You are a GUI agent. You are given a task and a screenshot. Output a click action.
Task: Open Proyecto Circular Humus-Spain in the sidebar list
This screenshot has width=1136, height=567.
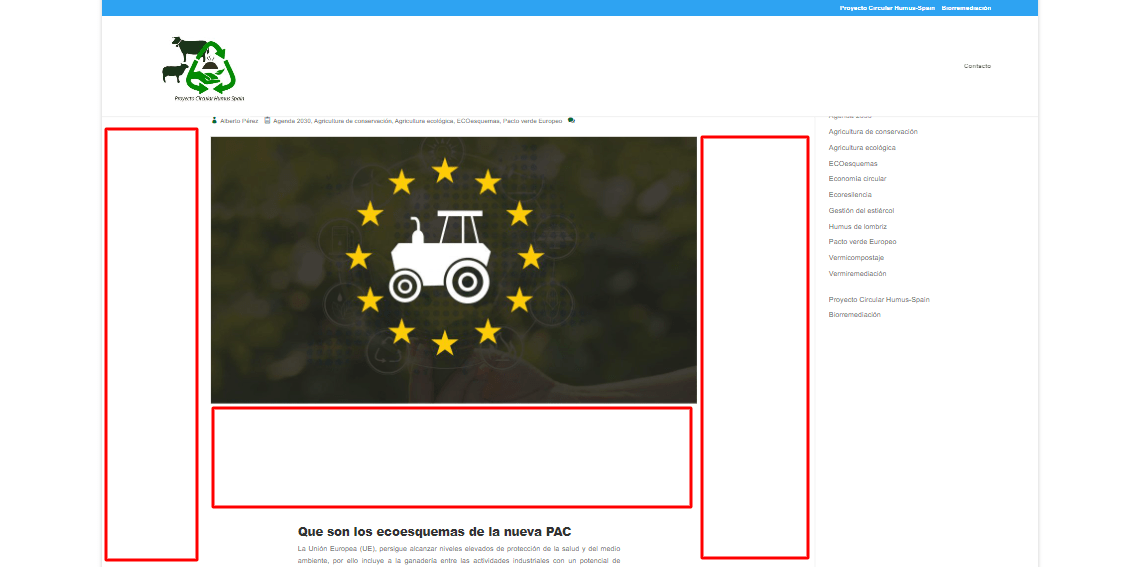(879, 300)
